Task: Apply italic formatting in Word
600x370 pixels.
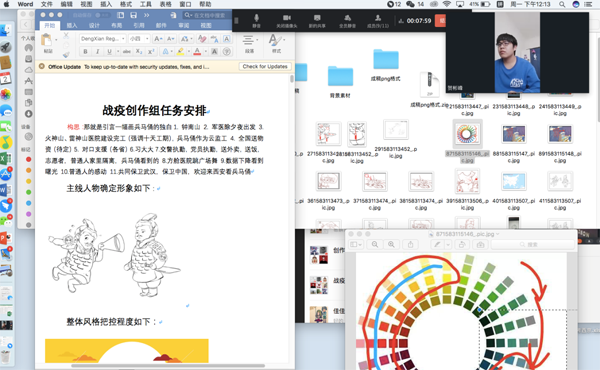Action: 97,51
